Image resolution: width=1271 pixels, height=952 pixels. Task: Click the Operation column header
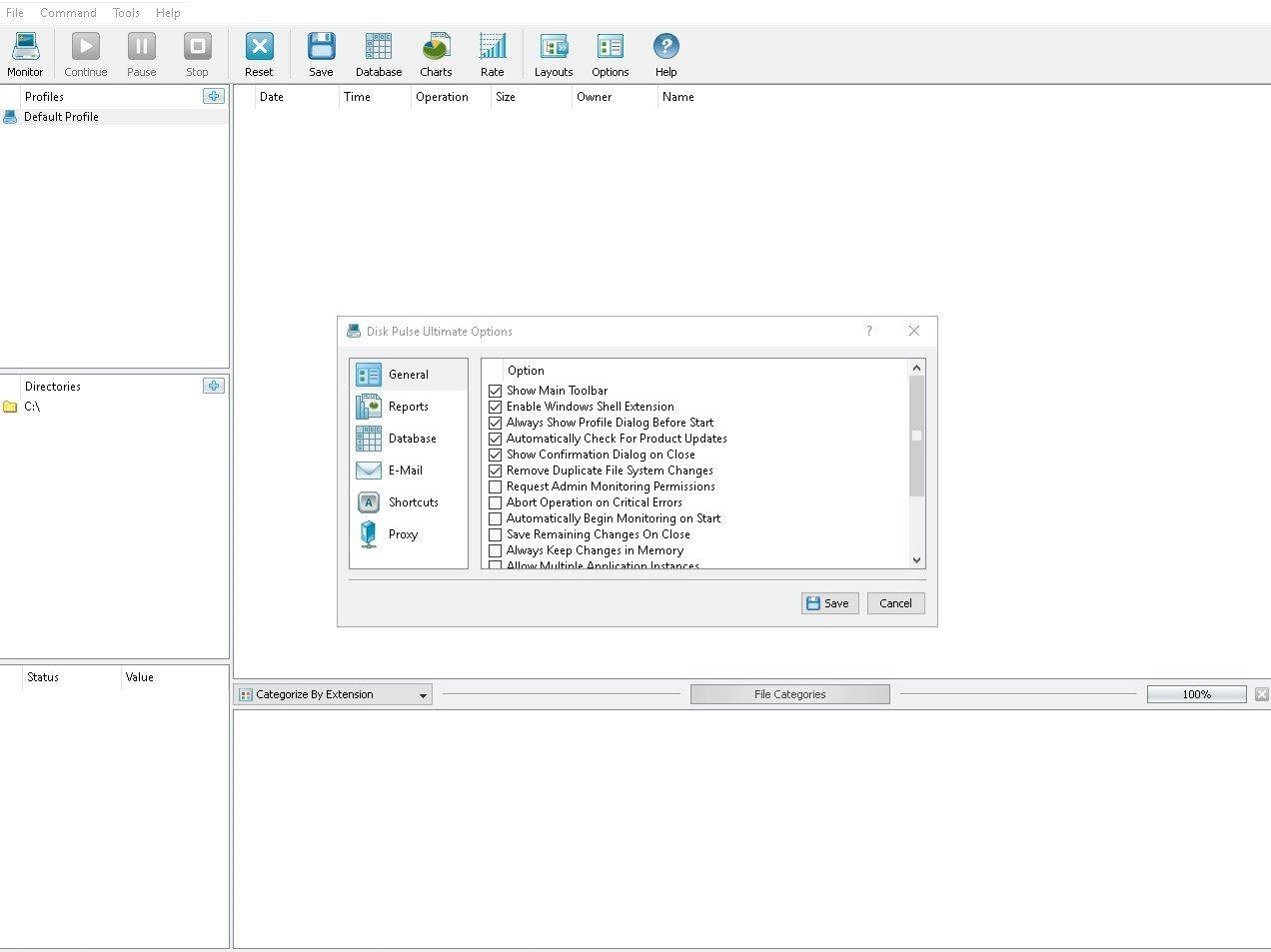[x=451, y=97]
